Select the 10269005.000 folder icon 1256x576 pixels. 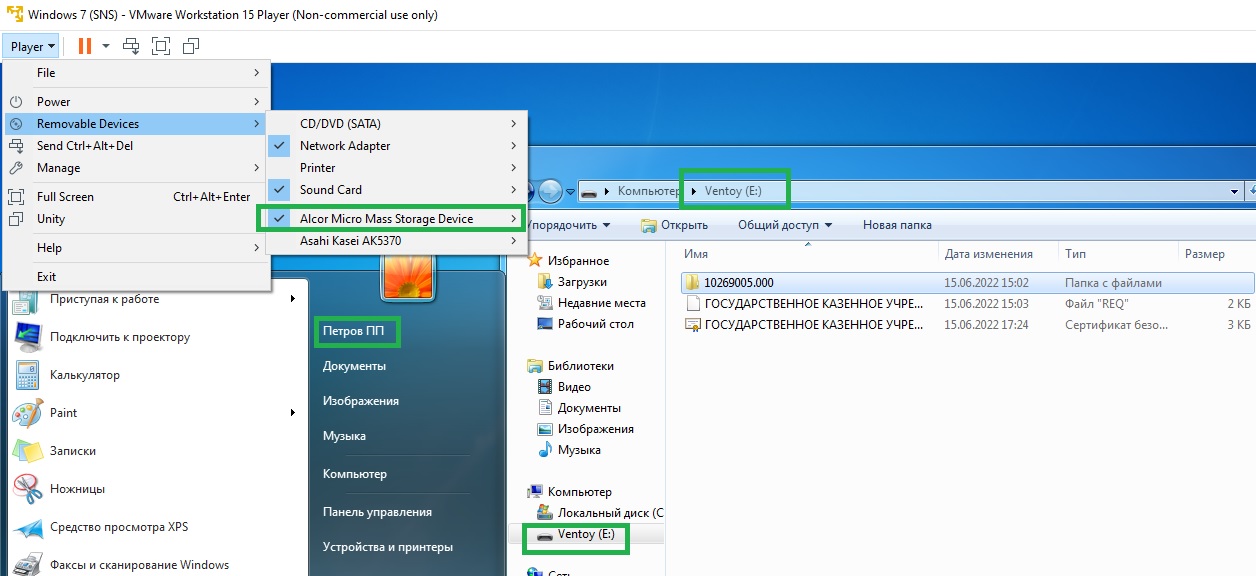pos(691,283)
